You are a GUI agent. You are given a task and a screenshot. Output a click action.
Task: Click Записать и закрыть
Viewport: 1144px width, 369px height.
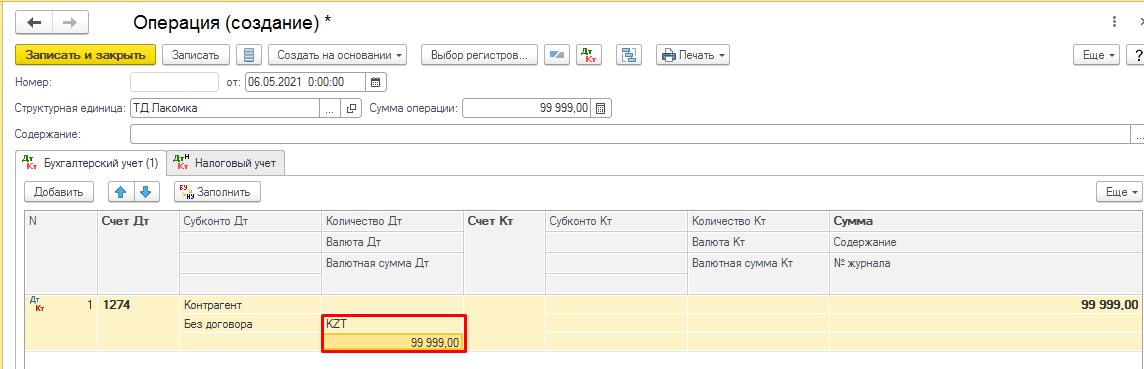click(85, 55)
